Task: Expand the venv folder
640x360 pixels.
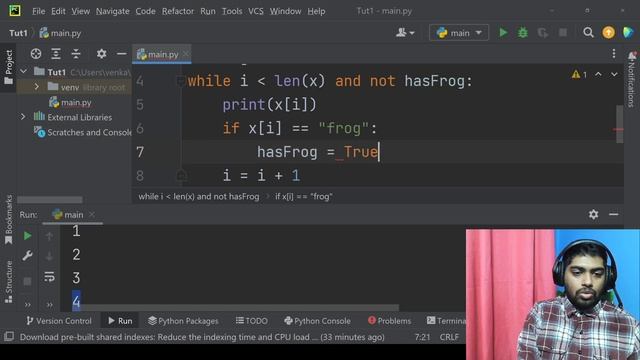Action: pyautogui.click(x=37, y=87)
